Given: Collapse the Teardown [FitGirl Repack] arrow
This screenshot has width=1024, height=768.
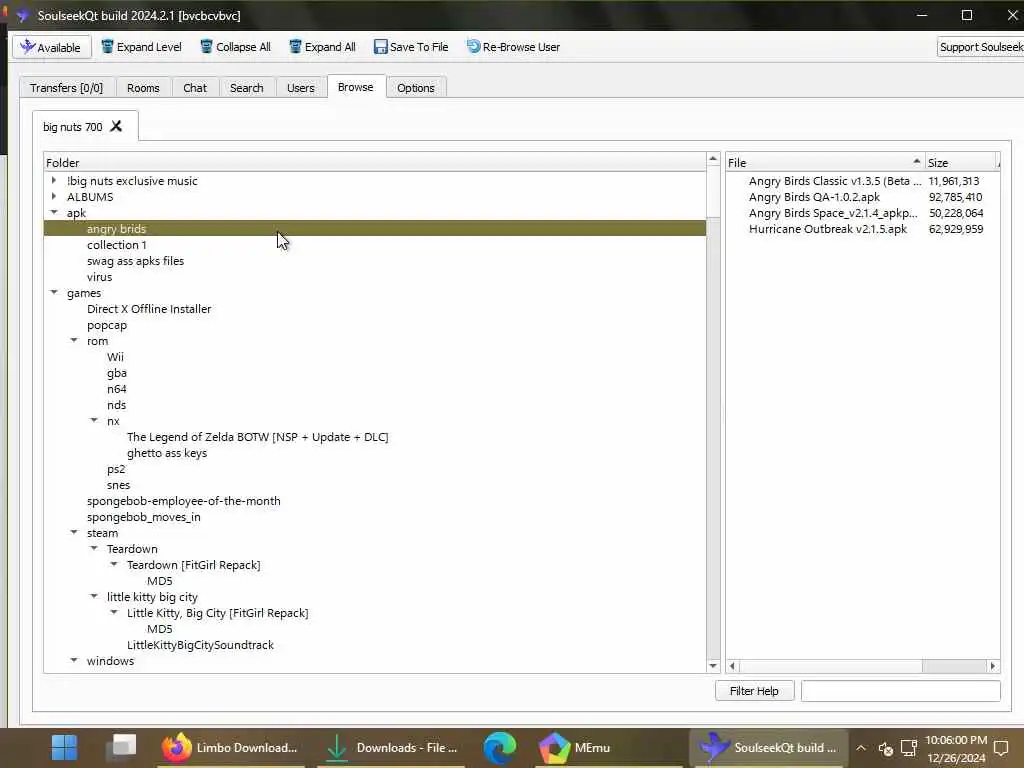Looking at the screenshot, I should pos(114,564).
